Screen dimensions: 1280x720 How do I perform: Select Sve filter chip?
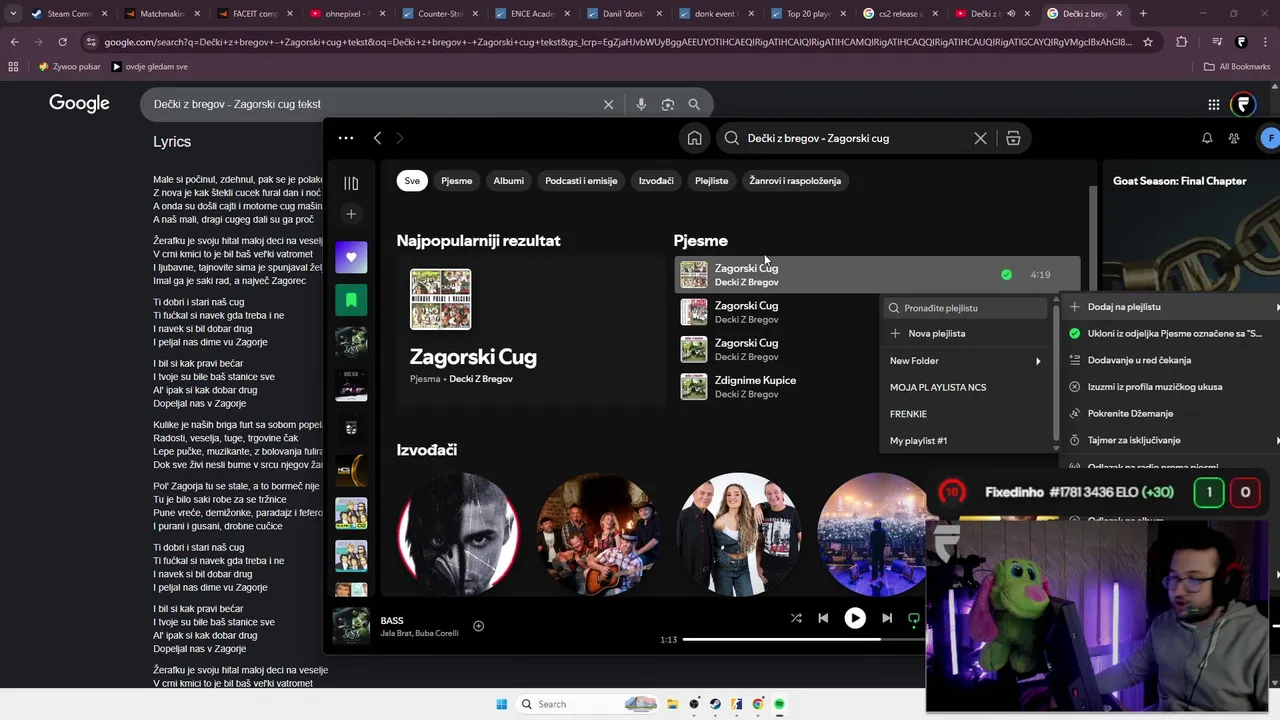point(412,181)
